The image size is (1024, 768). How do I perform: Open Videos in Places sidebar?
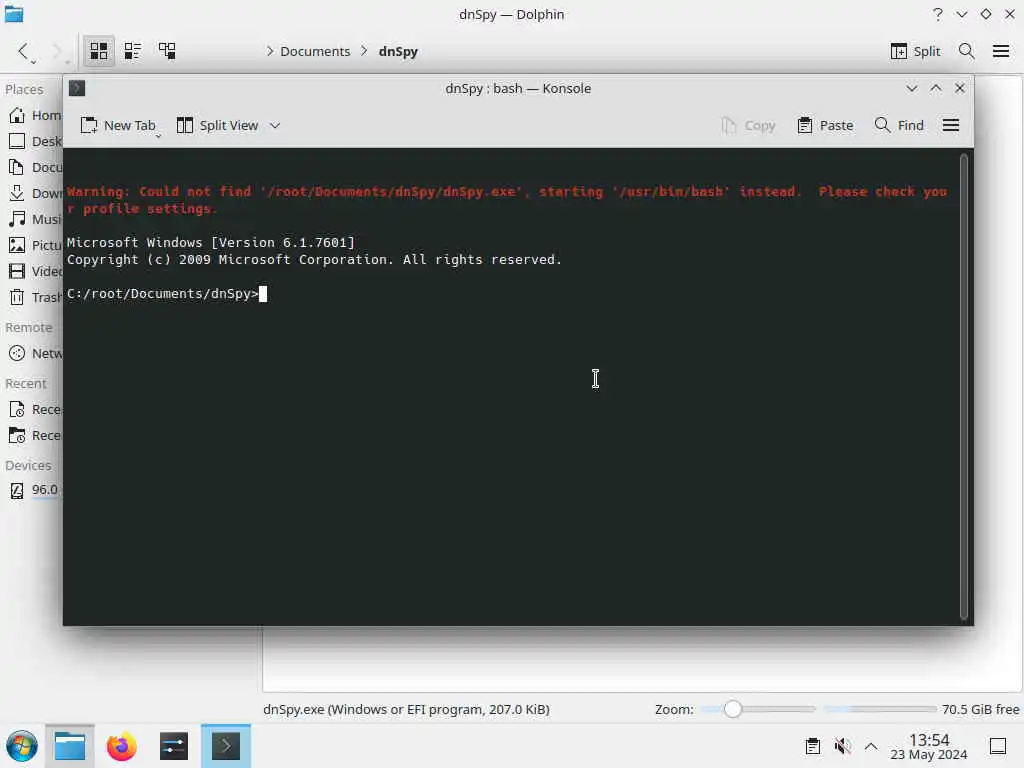point(34,271)
